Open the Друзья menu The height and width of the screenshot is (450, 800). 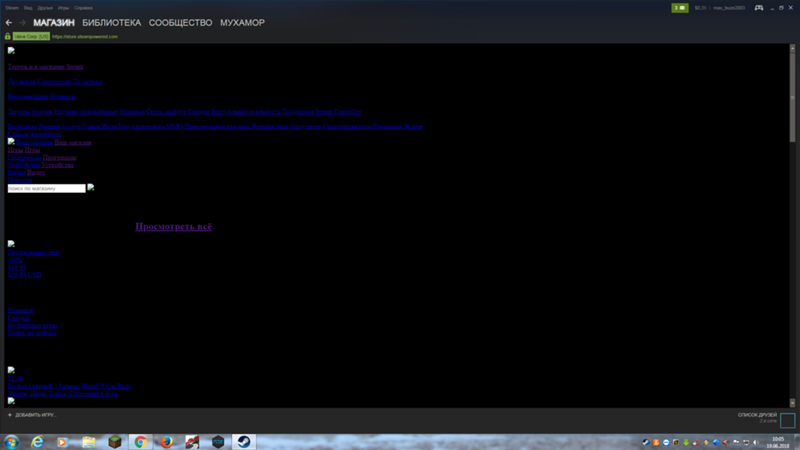coord(45,8)
